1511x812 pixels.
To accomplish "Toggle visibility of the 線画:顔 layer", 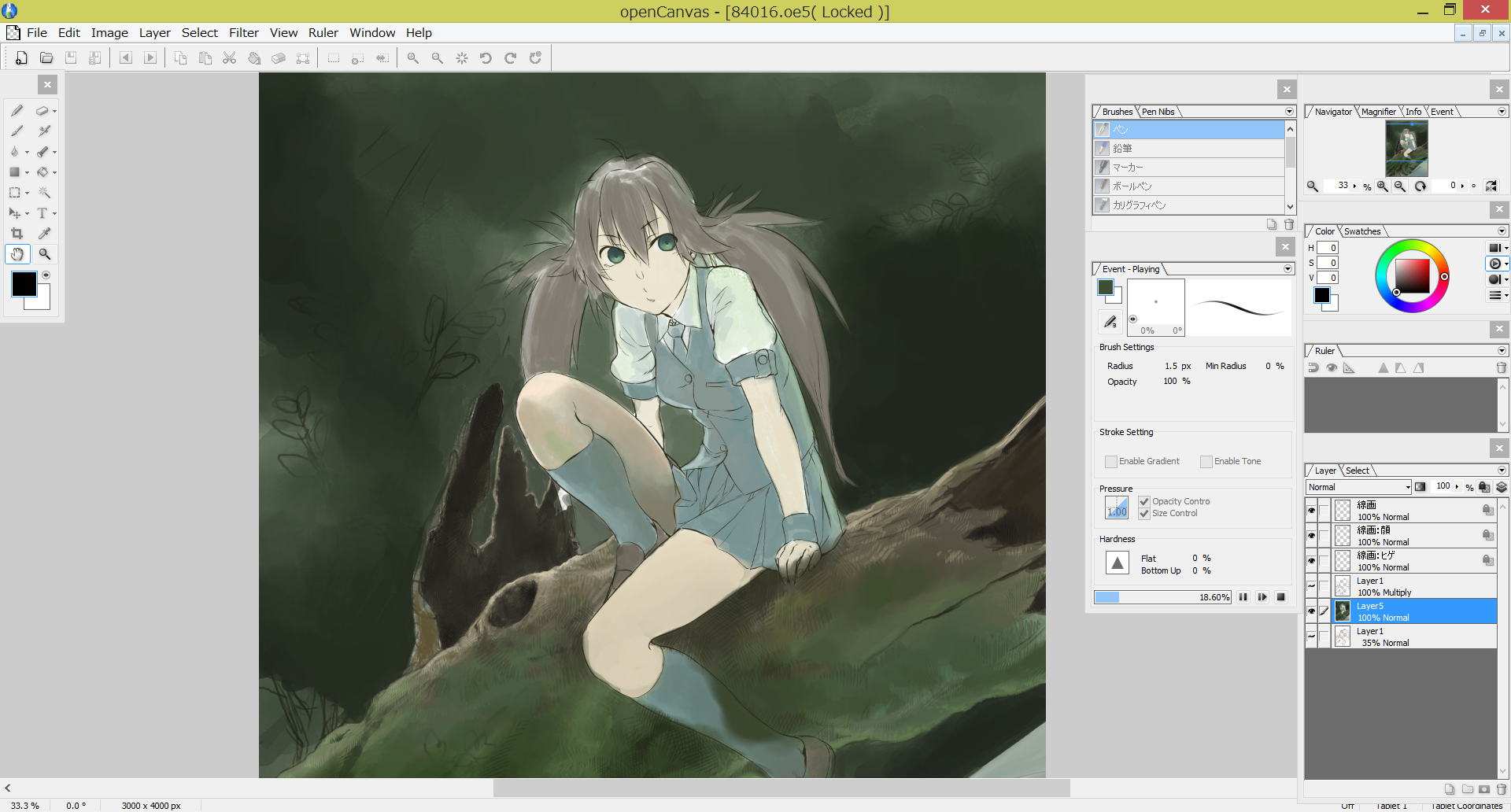I will pos(1312,535).
